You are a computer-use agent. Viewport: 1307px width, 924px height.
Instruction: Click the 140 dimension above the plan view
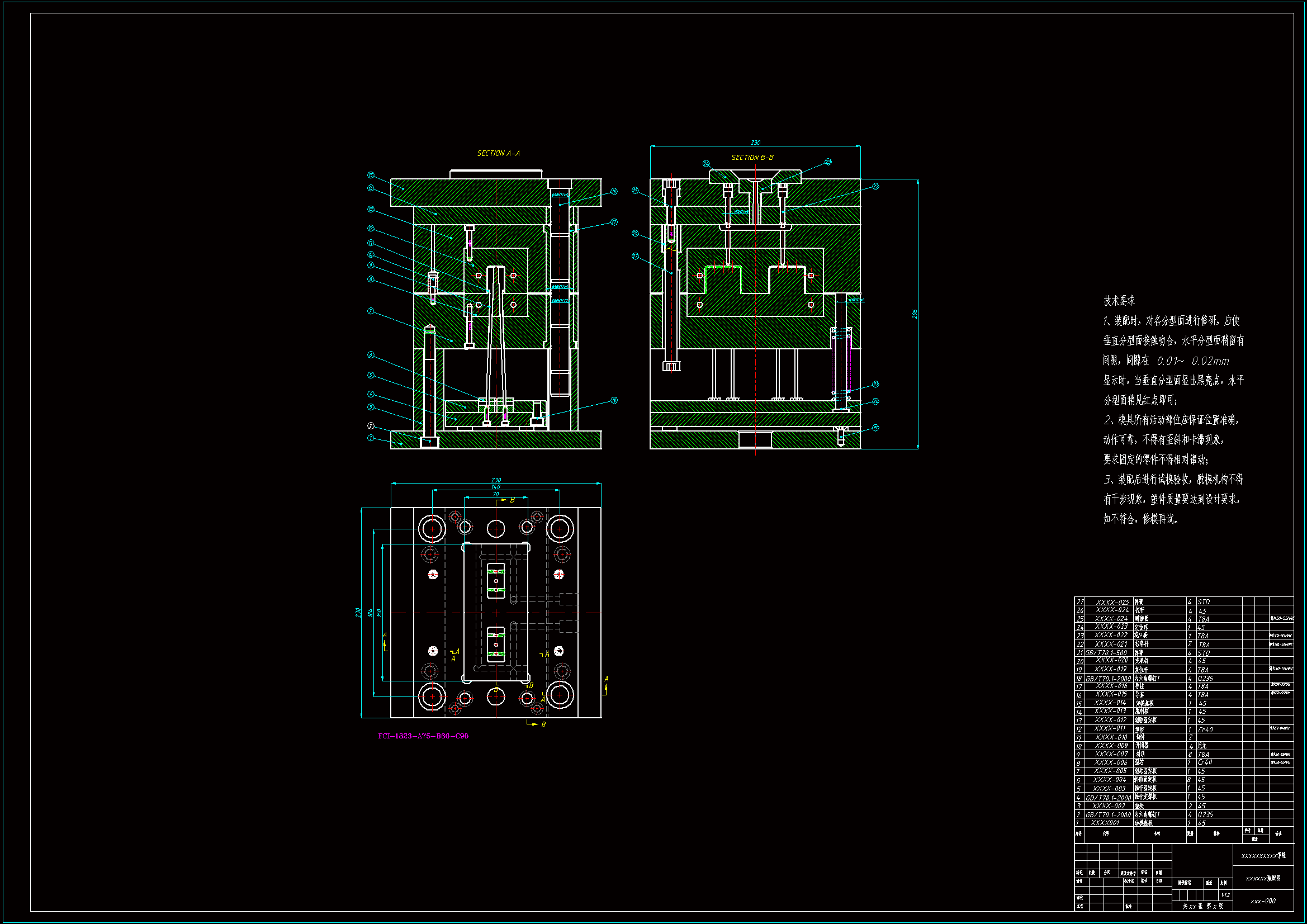tap(496, 487)
